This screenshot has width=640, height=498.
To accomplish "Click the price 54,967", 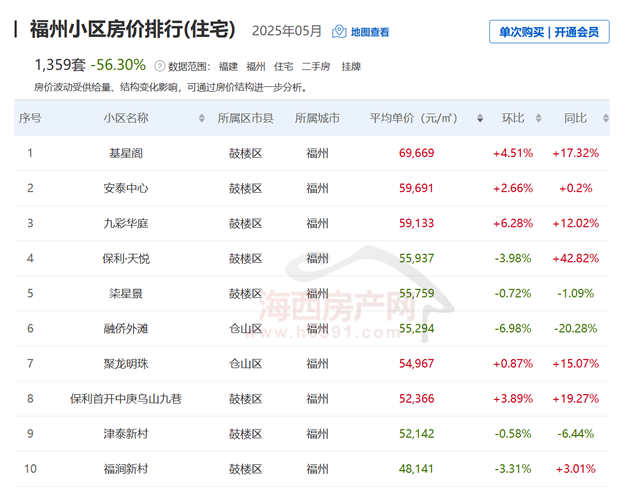I will coord(416,364).
